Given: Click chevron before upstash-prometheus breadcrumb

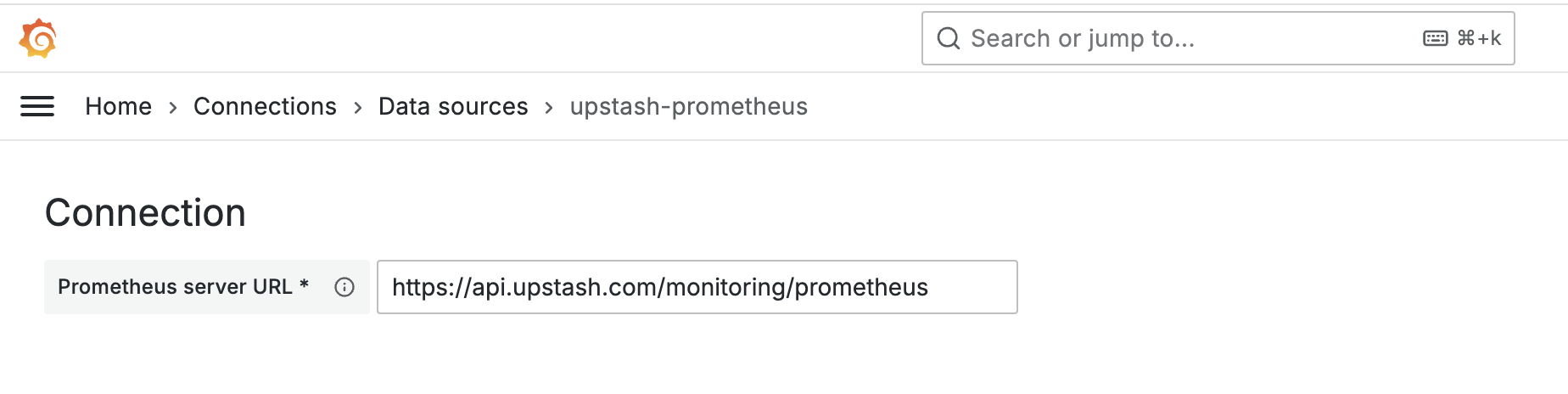Looking at the screenshot, I should coord(549,107).
